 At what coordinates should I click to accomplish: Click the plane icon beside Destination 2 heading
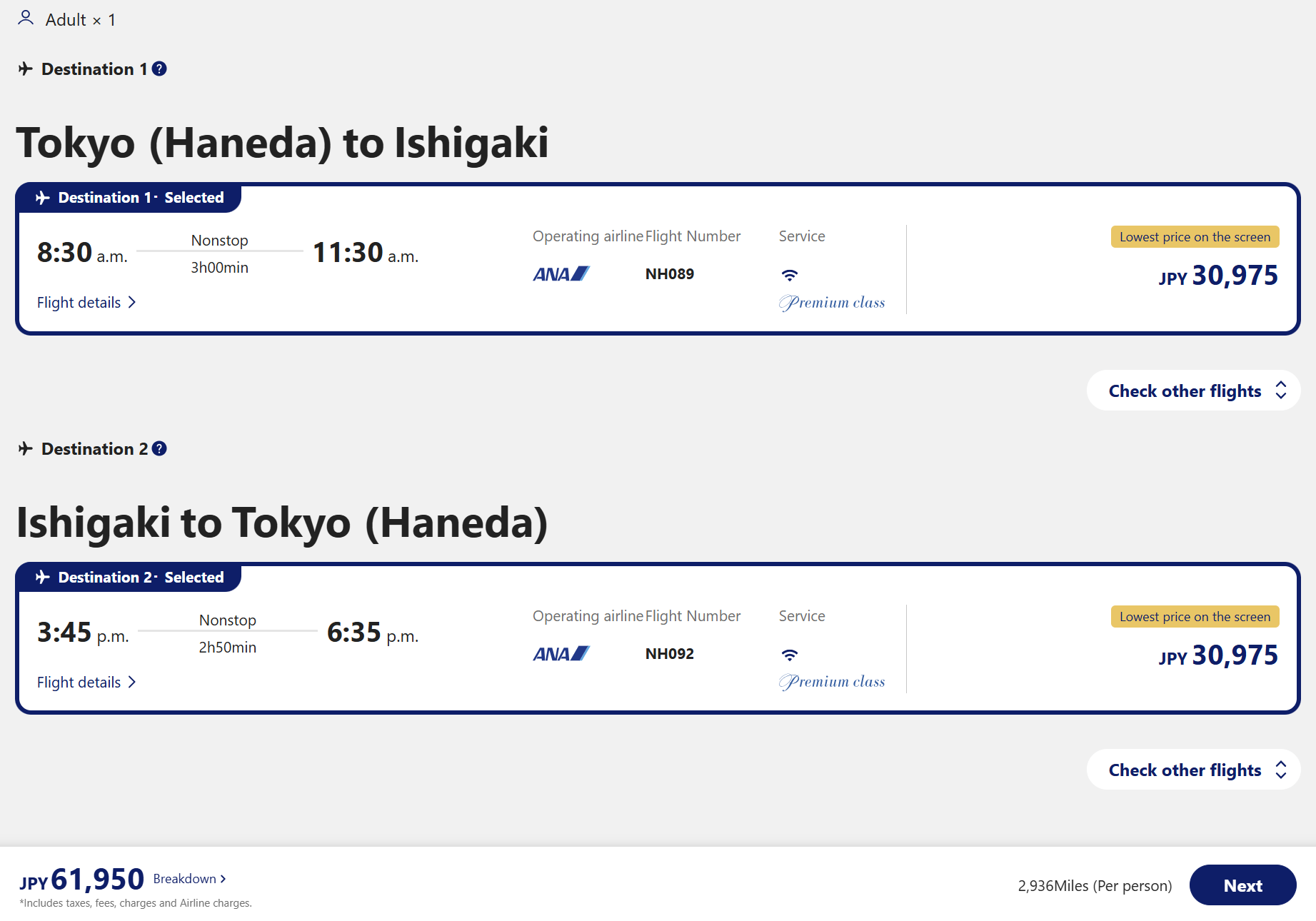pyautogui.click(x=26, y=448)
